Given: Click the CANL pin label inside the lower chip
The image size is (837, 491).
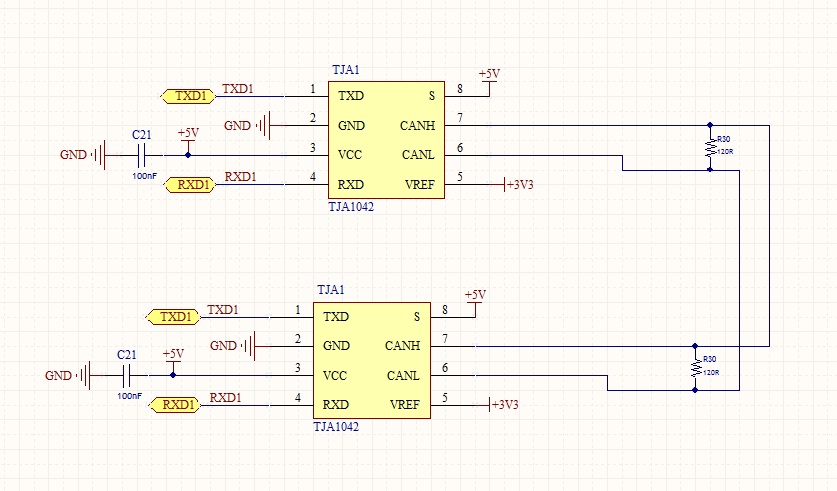Looking at the screenshot, I should point(403,376).
